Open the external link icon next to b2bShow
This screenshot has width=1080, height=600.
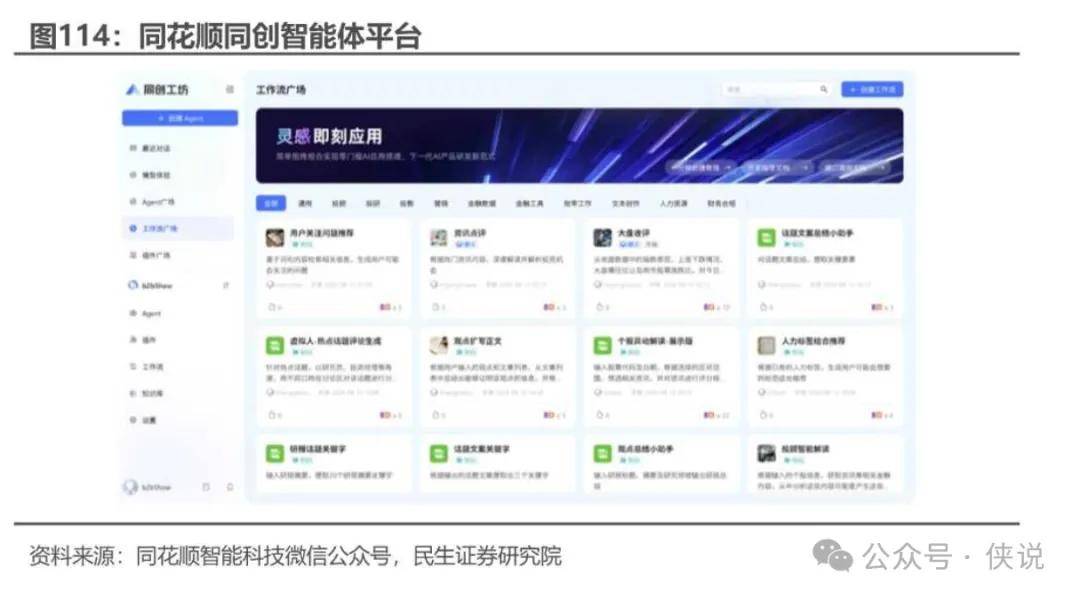[226, 285]
